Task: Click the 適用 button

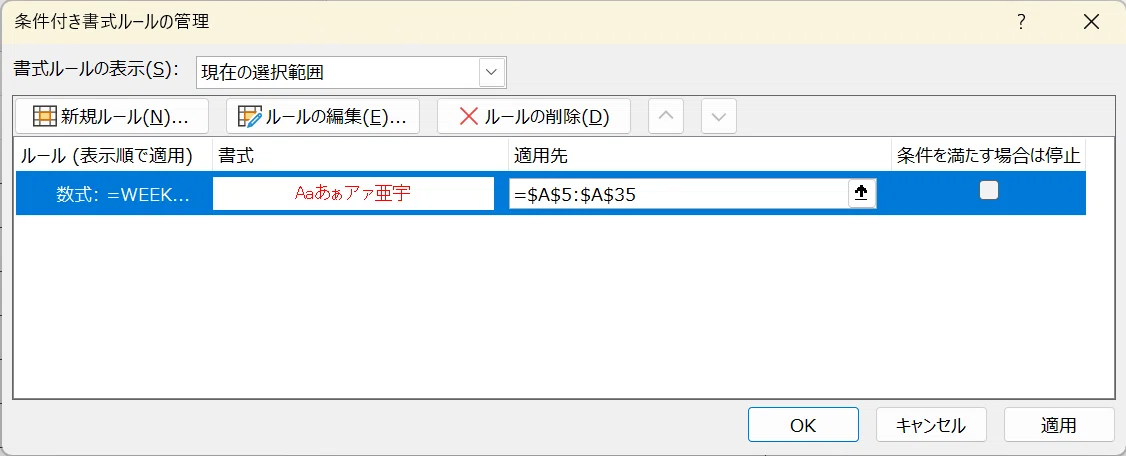Action: pyautogui.click(x=1058, y=425)
